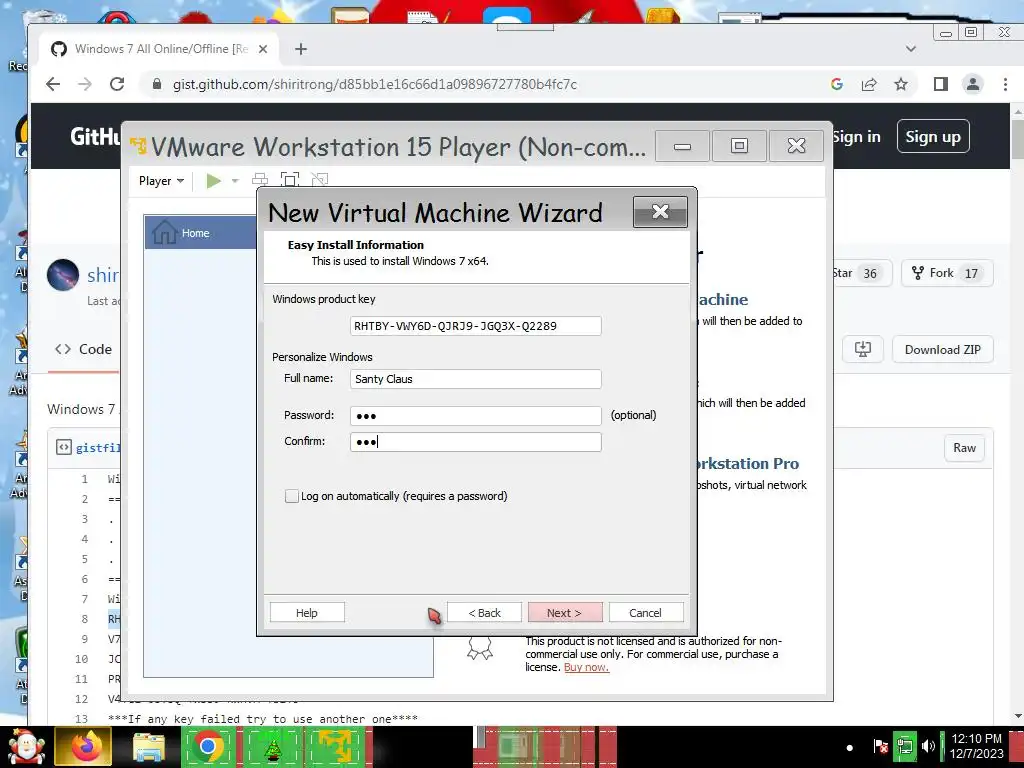Click the Full name field

pos(475,379)
